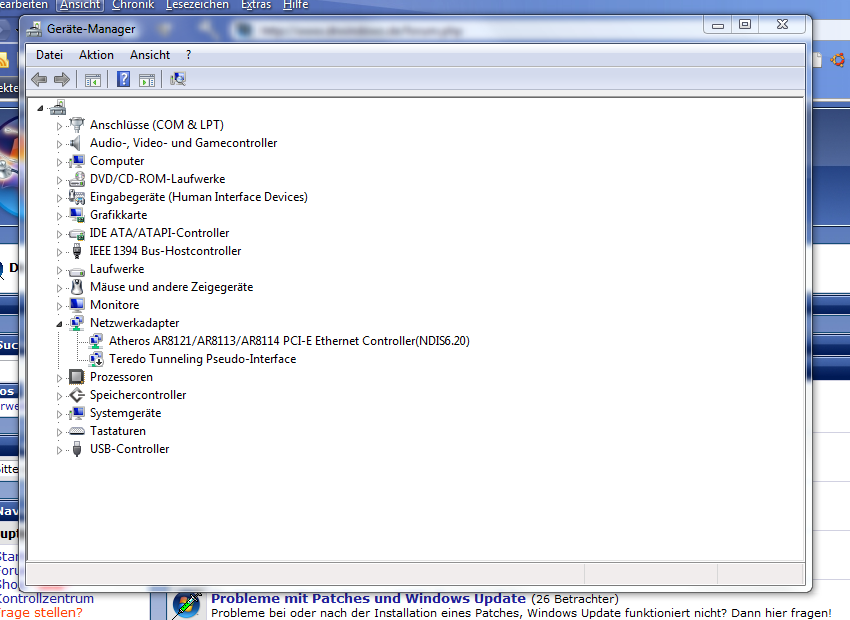Click the Back arrow toolbar icon
Viewport: 850px width, 620px height.
point(39,80)
